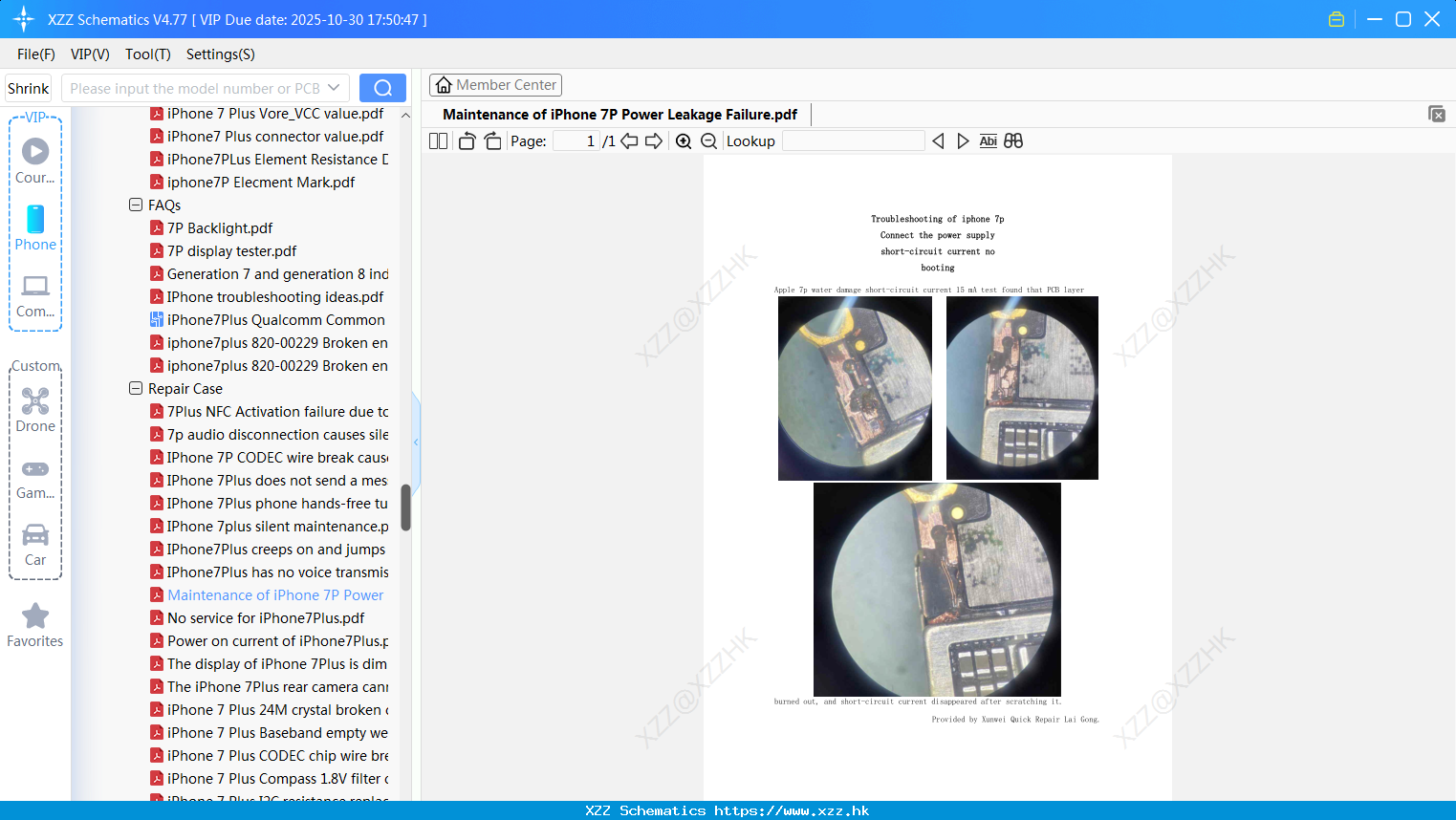Open the Game console category

point(35,479)
